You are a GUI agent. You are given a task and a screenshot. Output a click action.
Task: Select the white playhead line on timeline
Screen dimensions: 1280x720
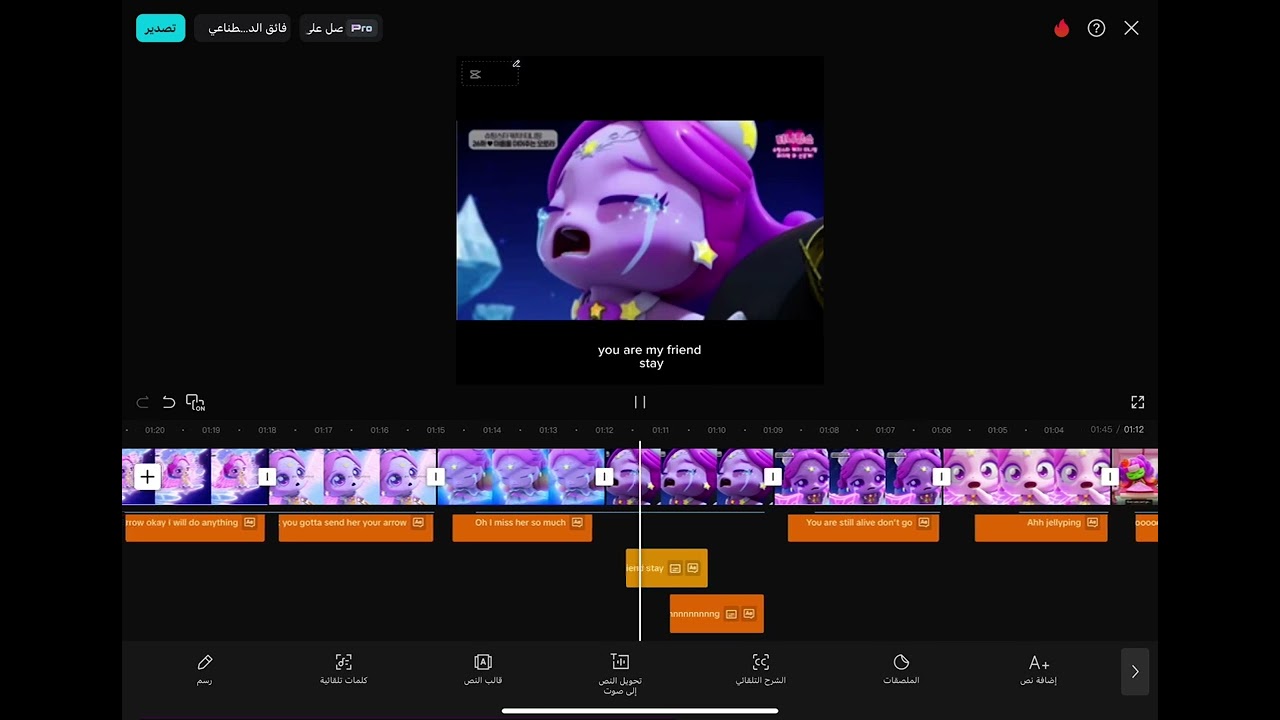[640, 540]
